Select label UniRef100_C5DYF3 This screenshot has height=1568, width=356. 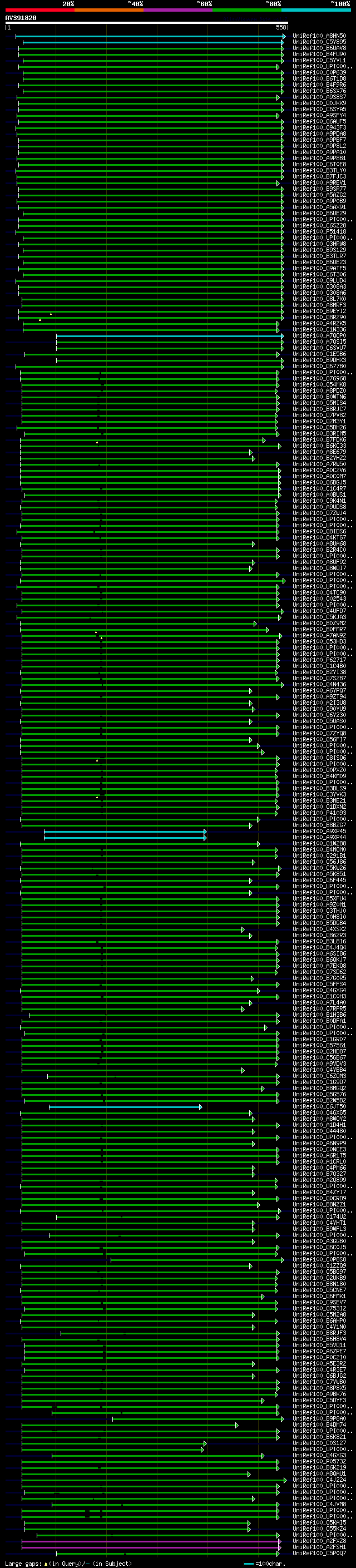pos(319,1400)
